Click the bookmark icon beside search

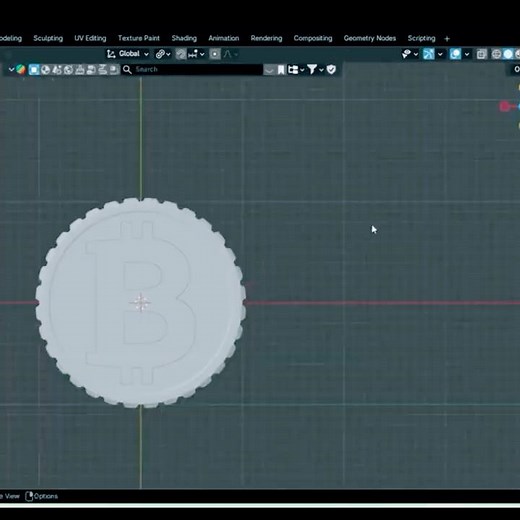point(281,70)
